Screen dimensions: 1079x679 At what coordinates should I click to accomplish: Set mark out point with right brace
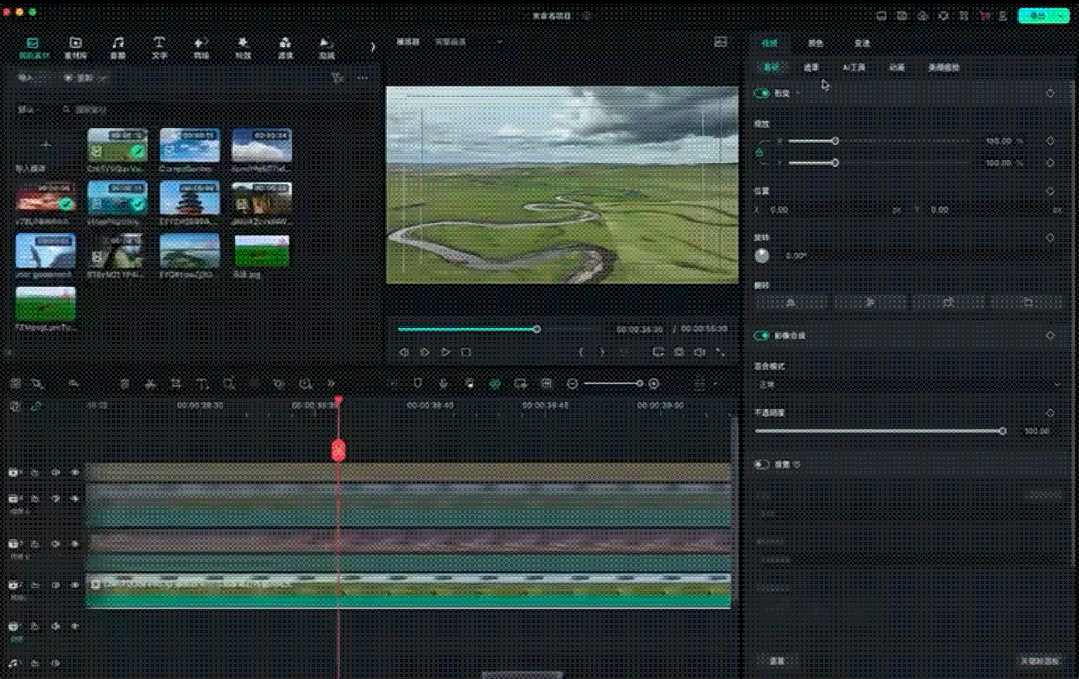(x=602, y=352)
